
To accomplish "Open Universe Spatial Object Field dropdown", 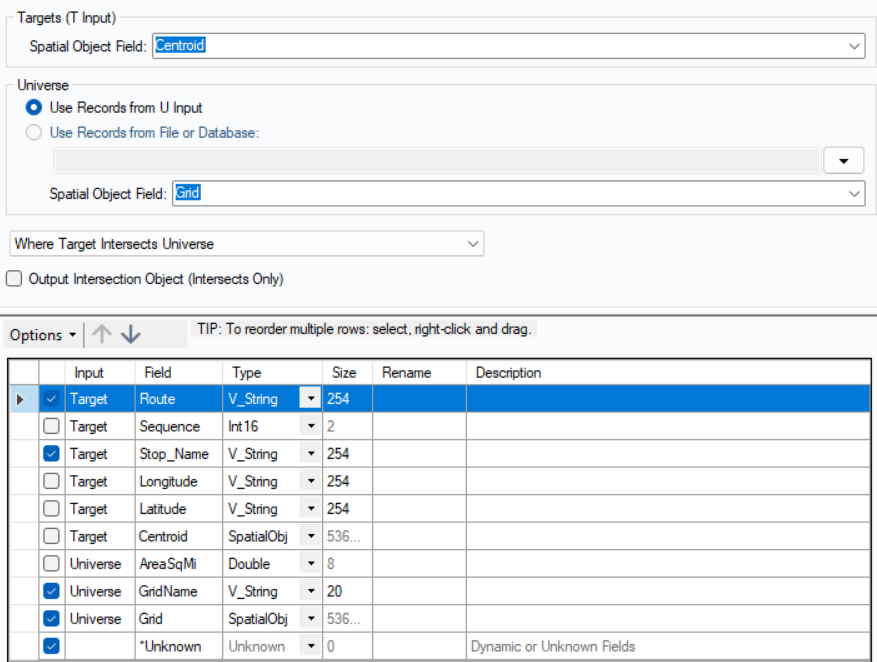I will [854, 193].
